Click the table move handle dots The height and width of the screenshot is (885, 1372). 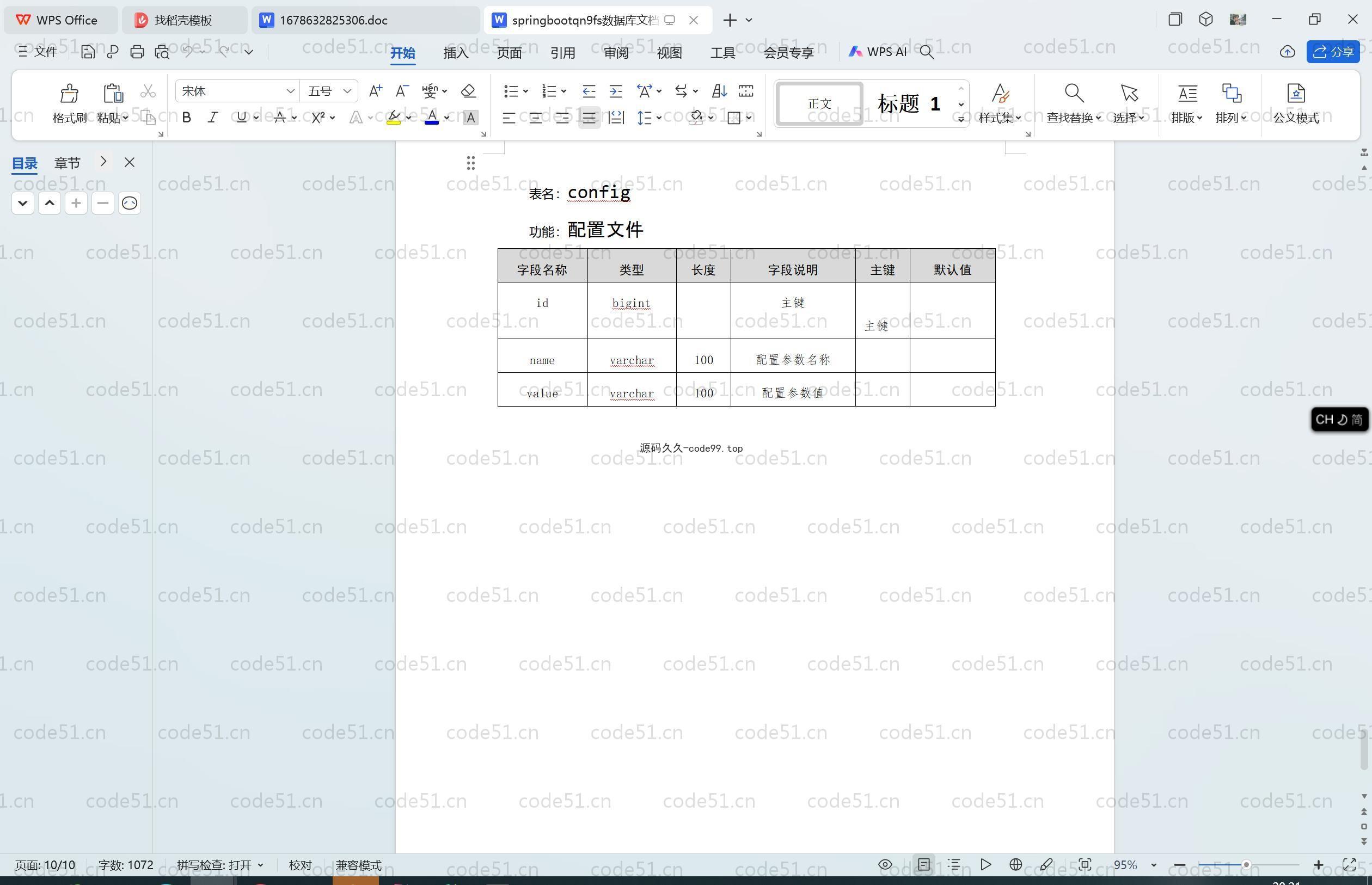(471, 163)
